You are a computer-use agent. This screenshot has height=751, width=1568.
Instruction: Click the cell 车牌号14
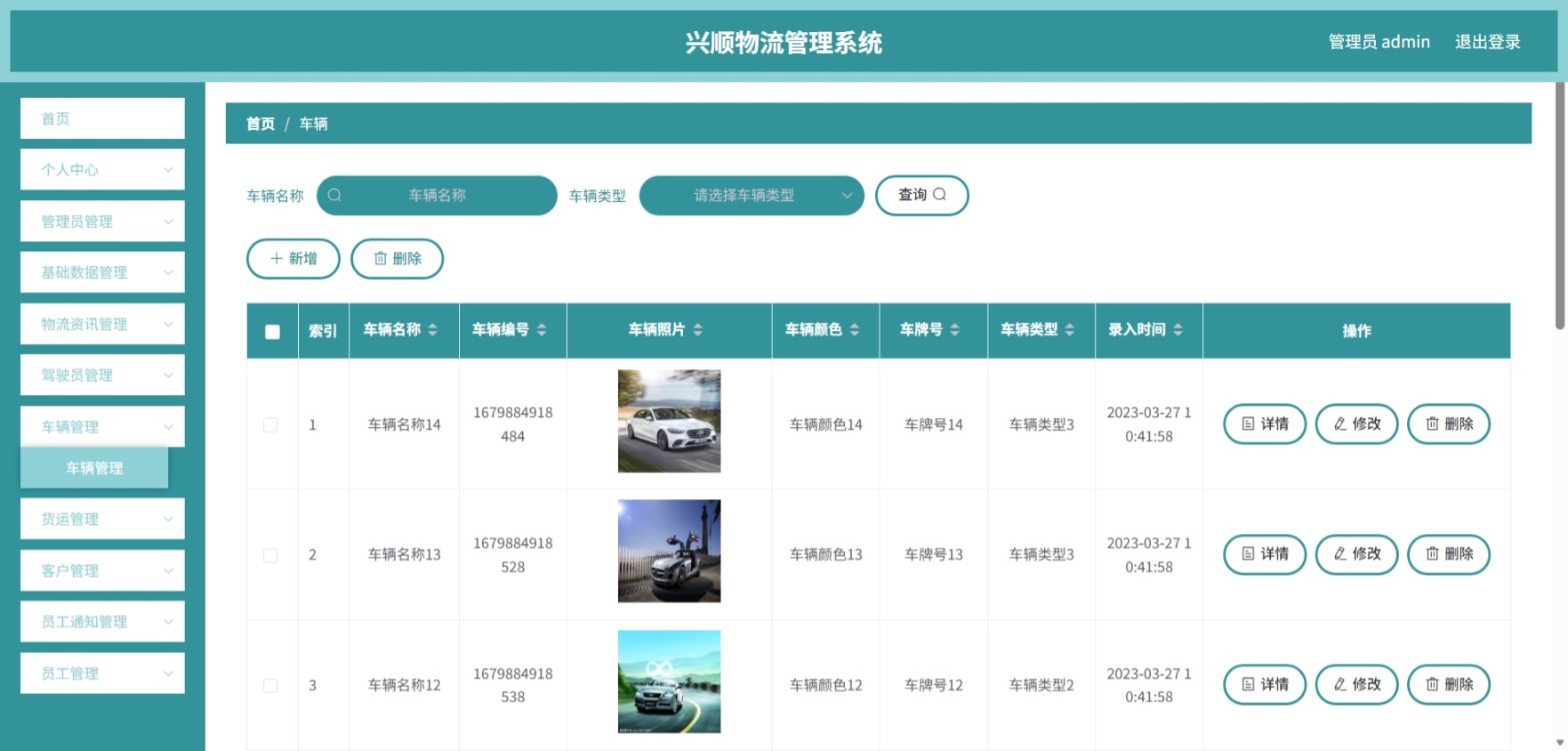[x=934, y=424]
